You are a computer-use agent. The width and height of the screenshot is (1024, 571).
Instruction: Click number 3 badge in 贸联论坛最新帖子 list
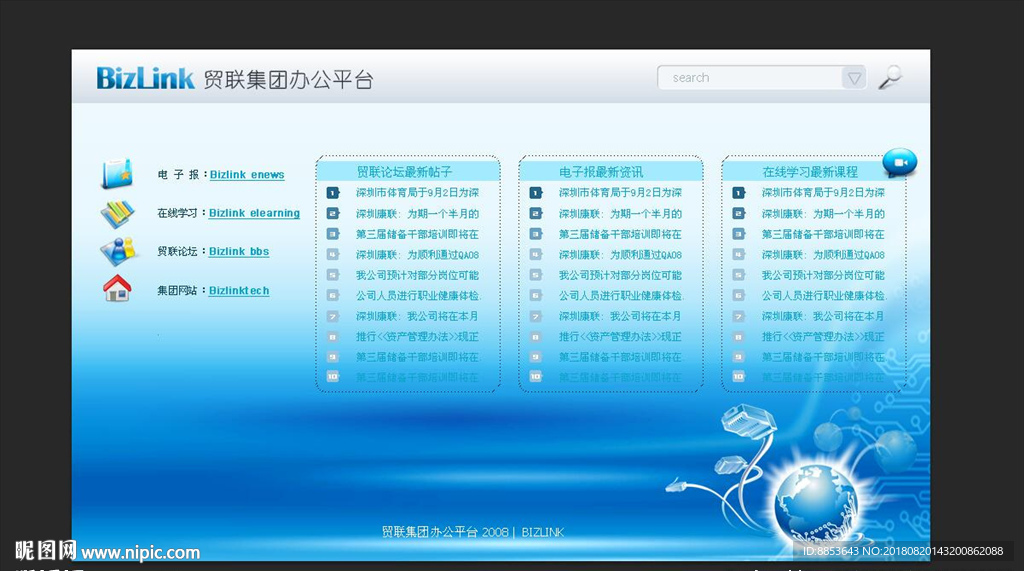pyautogui.click(x=332, y=234)
